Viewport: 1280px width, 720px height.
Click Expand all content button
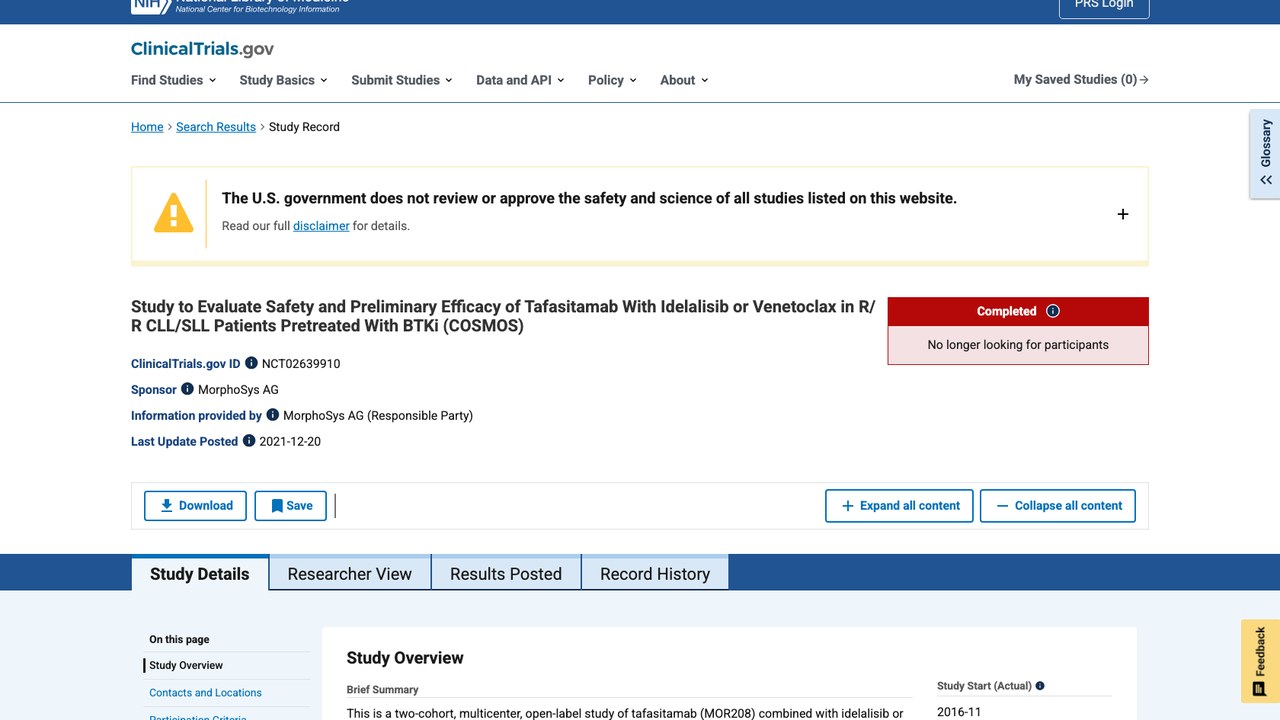coord(899,506)
